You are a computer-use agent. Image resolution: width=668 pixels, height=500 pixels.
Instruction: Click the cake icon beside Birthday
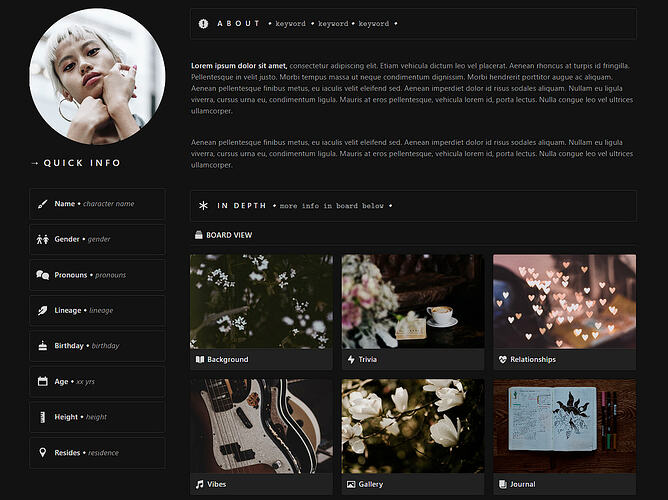42,346
